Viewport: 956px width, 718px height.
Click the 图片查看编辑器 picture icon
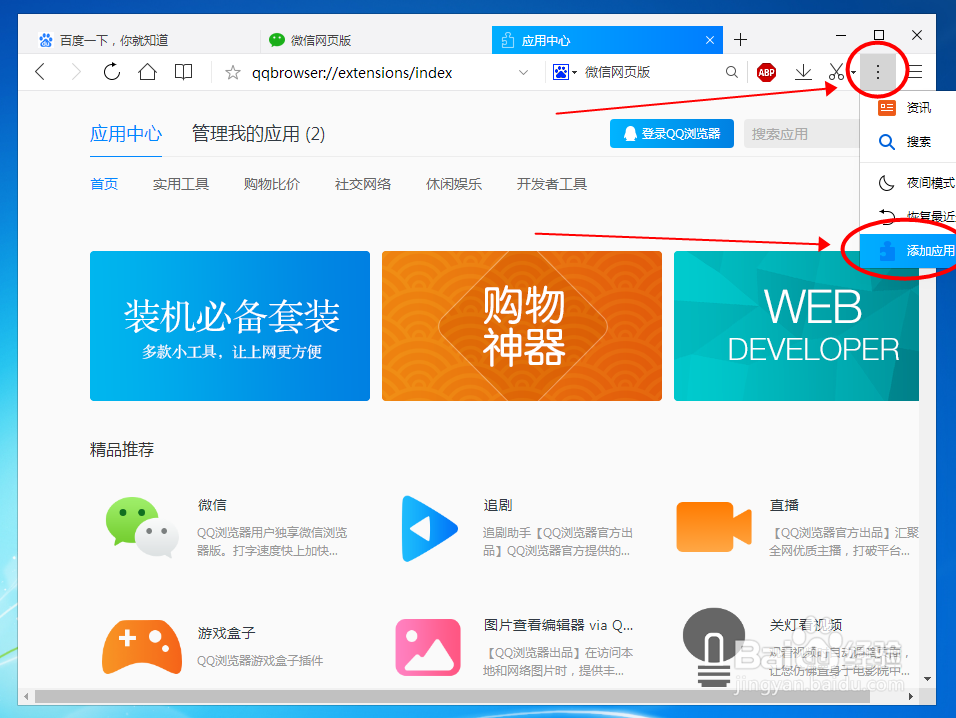428,647
